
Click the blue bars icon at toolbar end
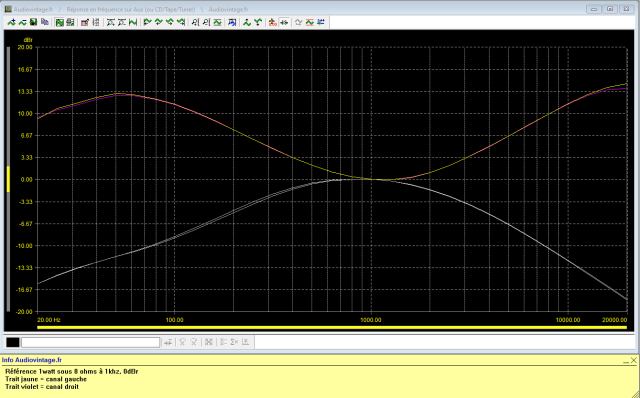(321, 22)
